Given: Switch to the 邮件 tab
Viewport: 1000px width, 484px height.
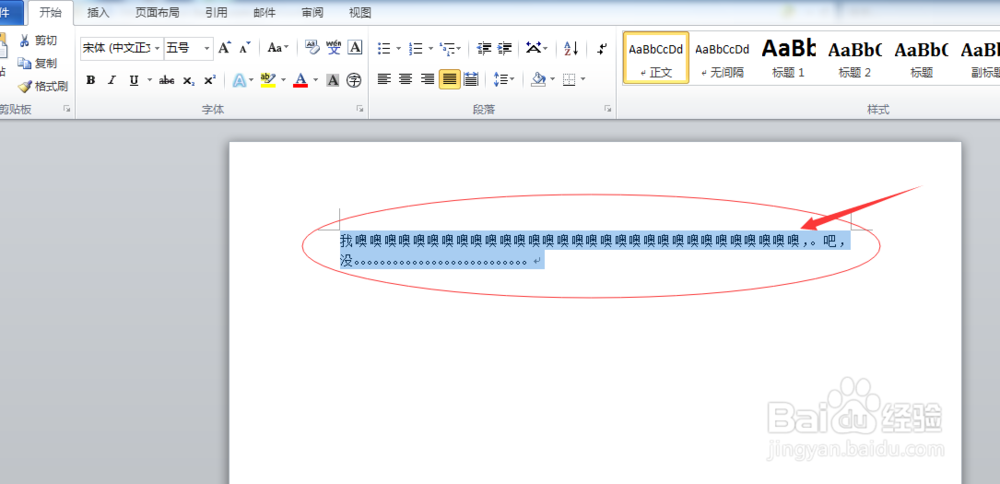Looking at the screenshot, I should 265,13.
